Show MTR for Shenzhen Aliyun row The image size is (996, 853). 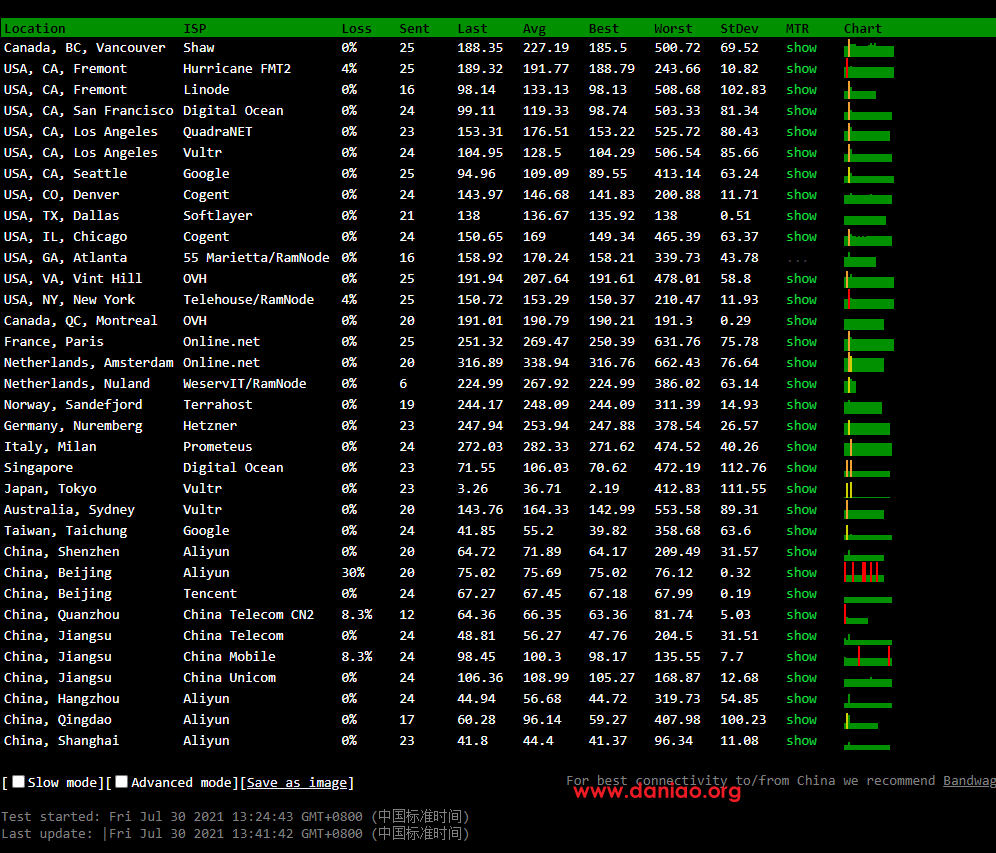(801, 551)
